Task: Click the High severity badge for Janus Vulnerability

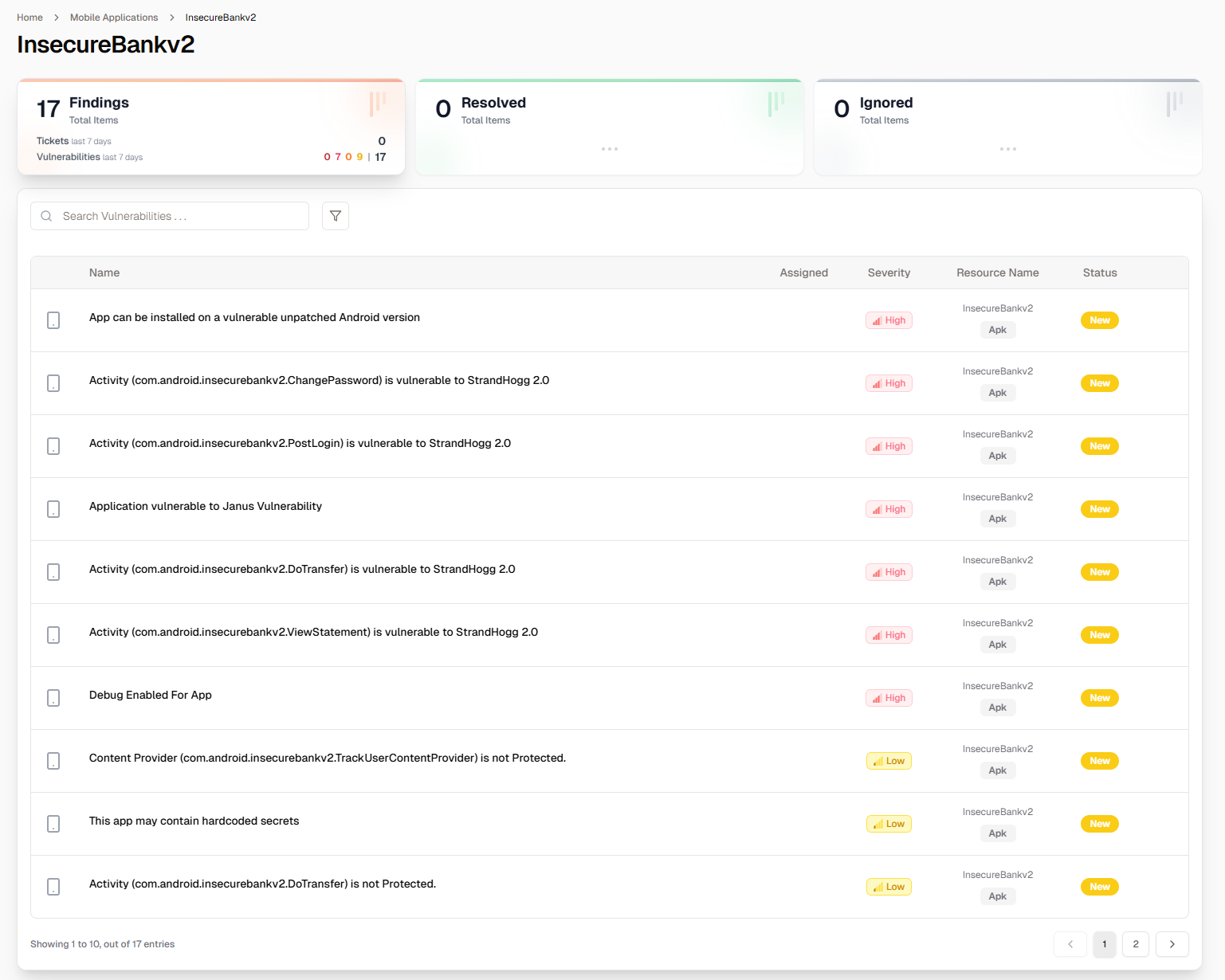Action: pos(889,508)
